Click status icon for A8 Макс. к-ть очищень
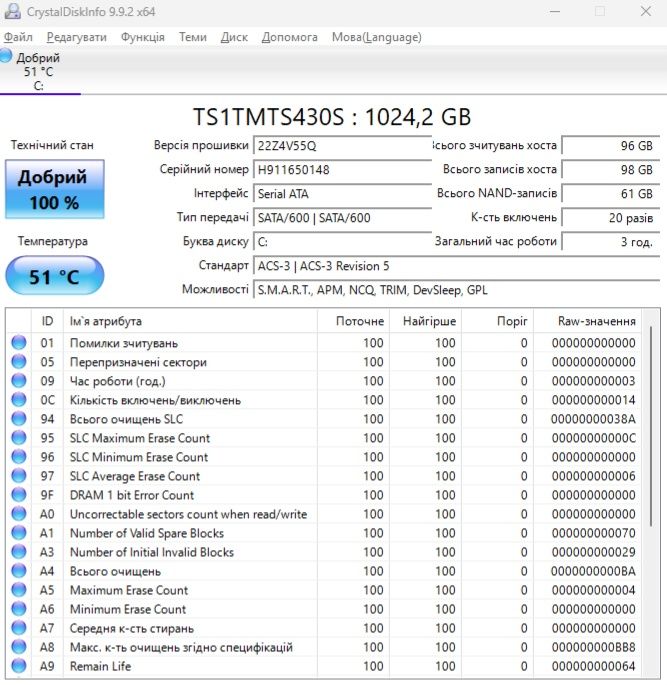The height and width of the screenshot is (685, 667). (x=19, y=647)
